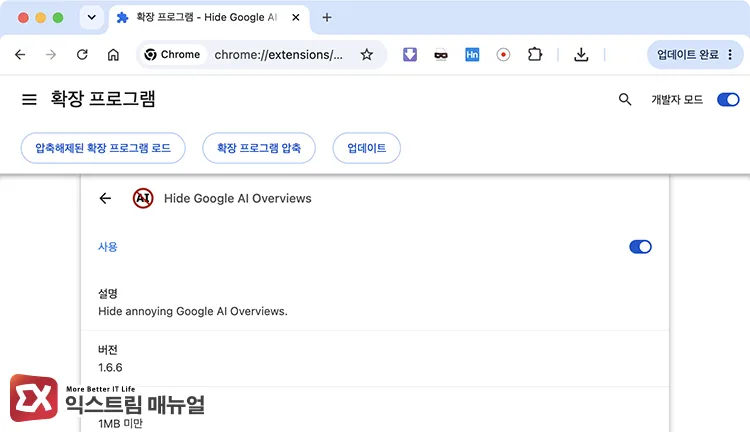
Task: Open the Extensions puzzle-piece menu
Action: click(535, 55)
